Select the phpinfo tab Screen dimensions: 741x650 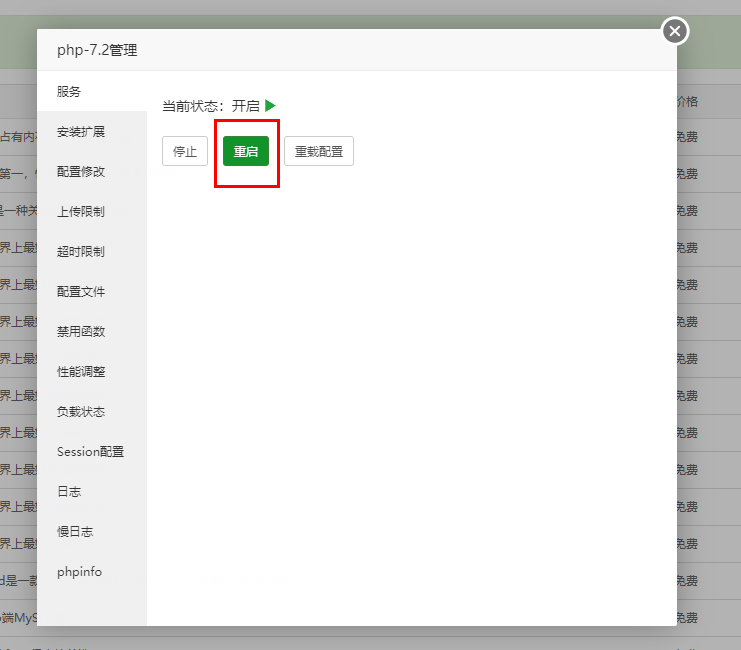point(79,571)
